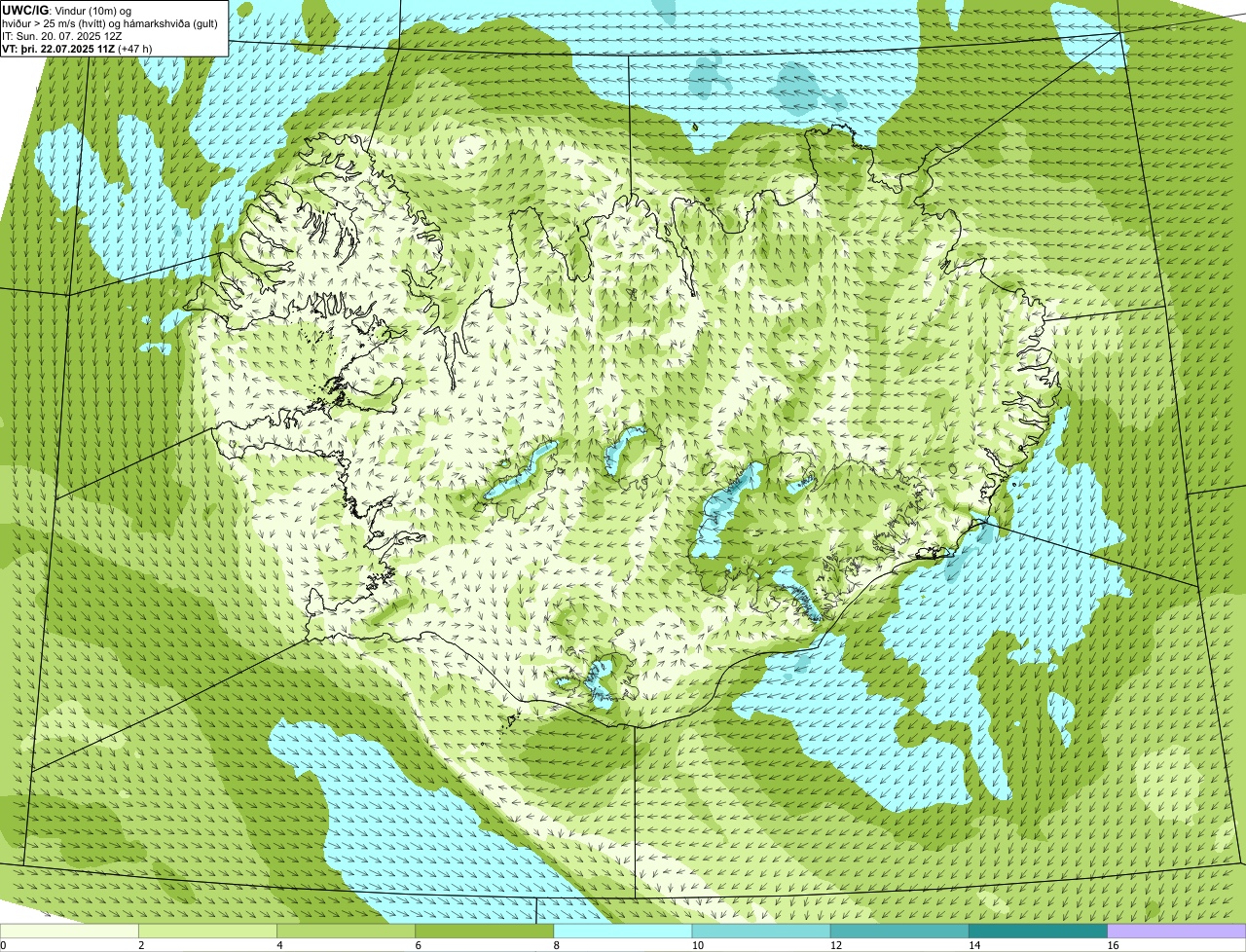Image resolution: width=1246 pixels, height=952 pixels.
Task: Click the colorbar label "6"
Action: 419,945
